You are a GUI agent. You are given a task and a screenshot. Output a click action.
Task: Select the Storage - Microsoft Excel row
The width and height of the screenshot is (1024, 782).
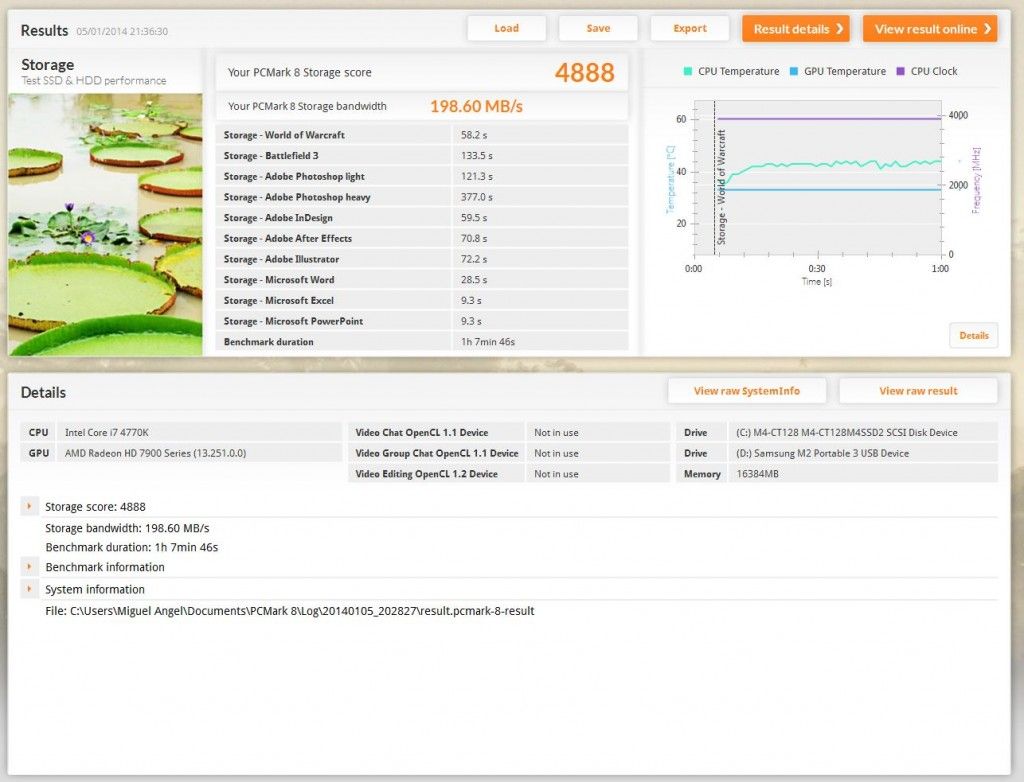point(422,301)
